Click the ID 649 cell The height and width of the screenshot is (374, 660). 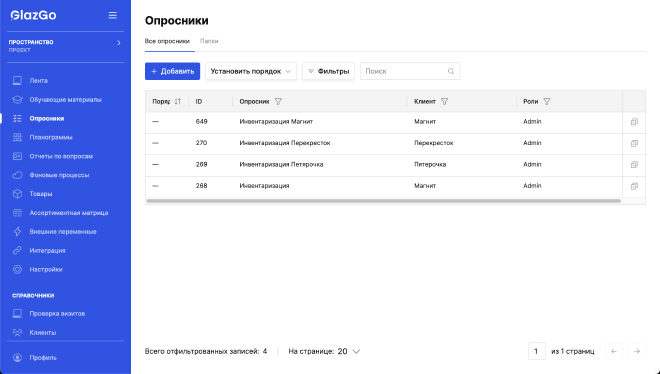pos(202,122)
